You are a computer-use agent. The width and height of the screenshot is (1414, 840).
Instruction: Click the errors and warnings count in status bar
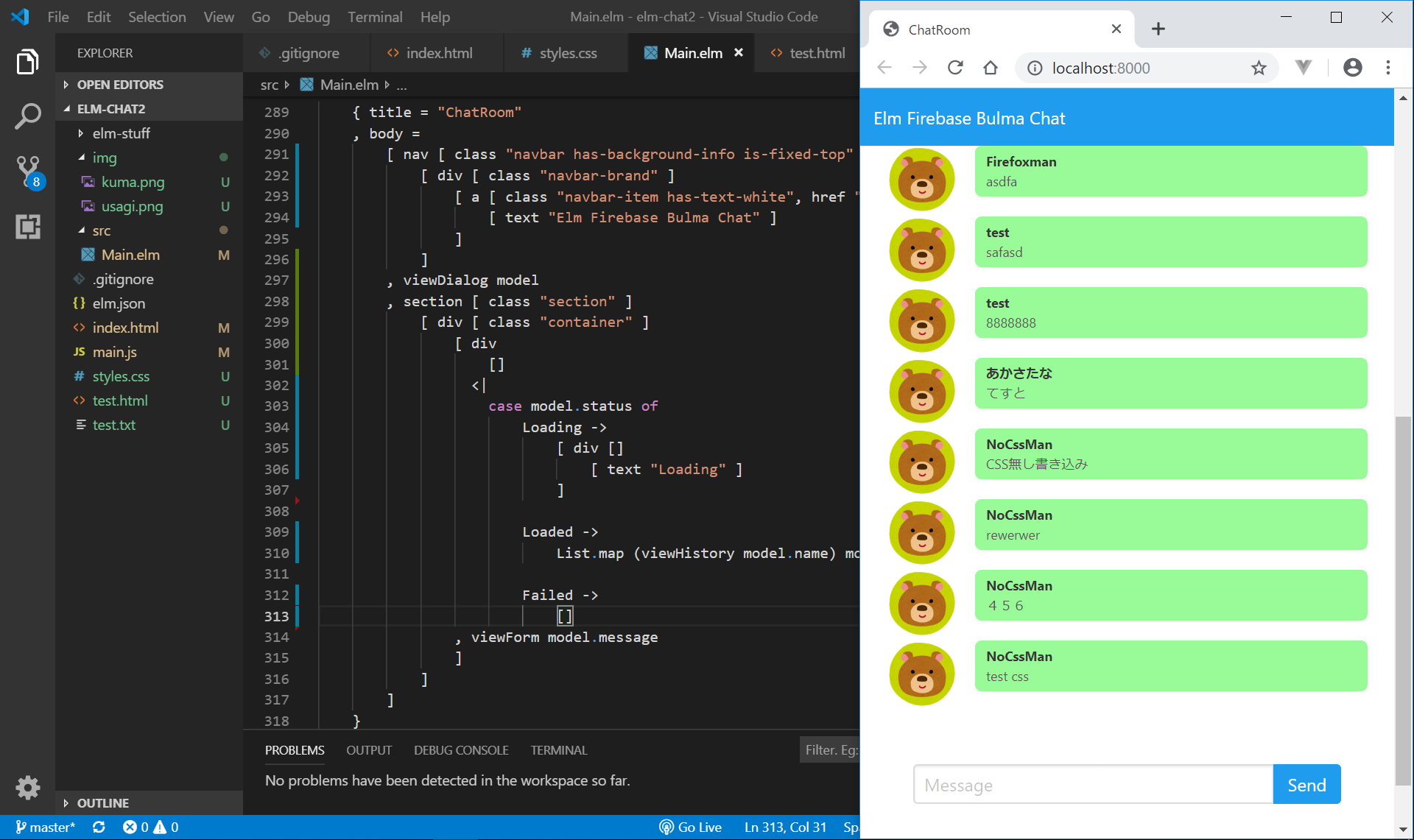[x=150, y=827]
